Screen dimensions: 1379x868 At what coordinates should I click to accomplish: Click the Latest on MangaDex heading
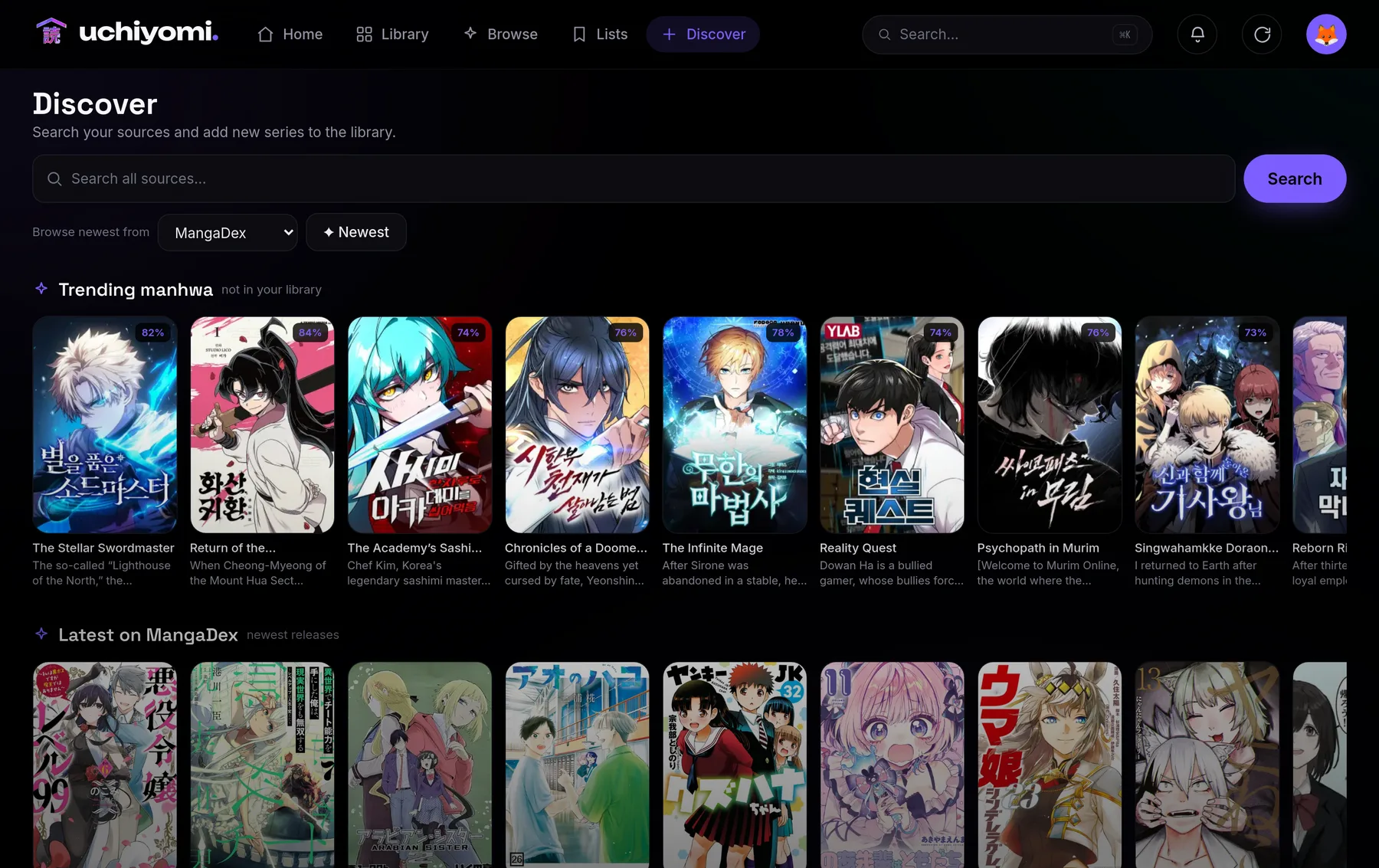click(148, 635)
